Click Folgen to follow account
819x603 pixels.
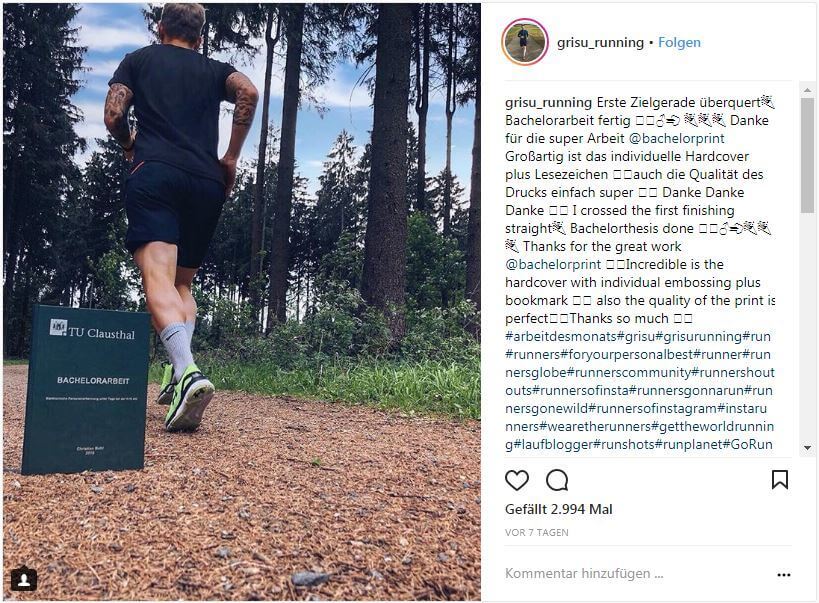point(679,42)
